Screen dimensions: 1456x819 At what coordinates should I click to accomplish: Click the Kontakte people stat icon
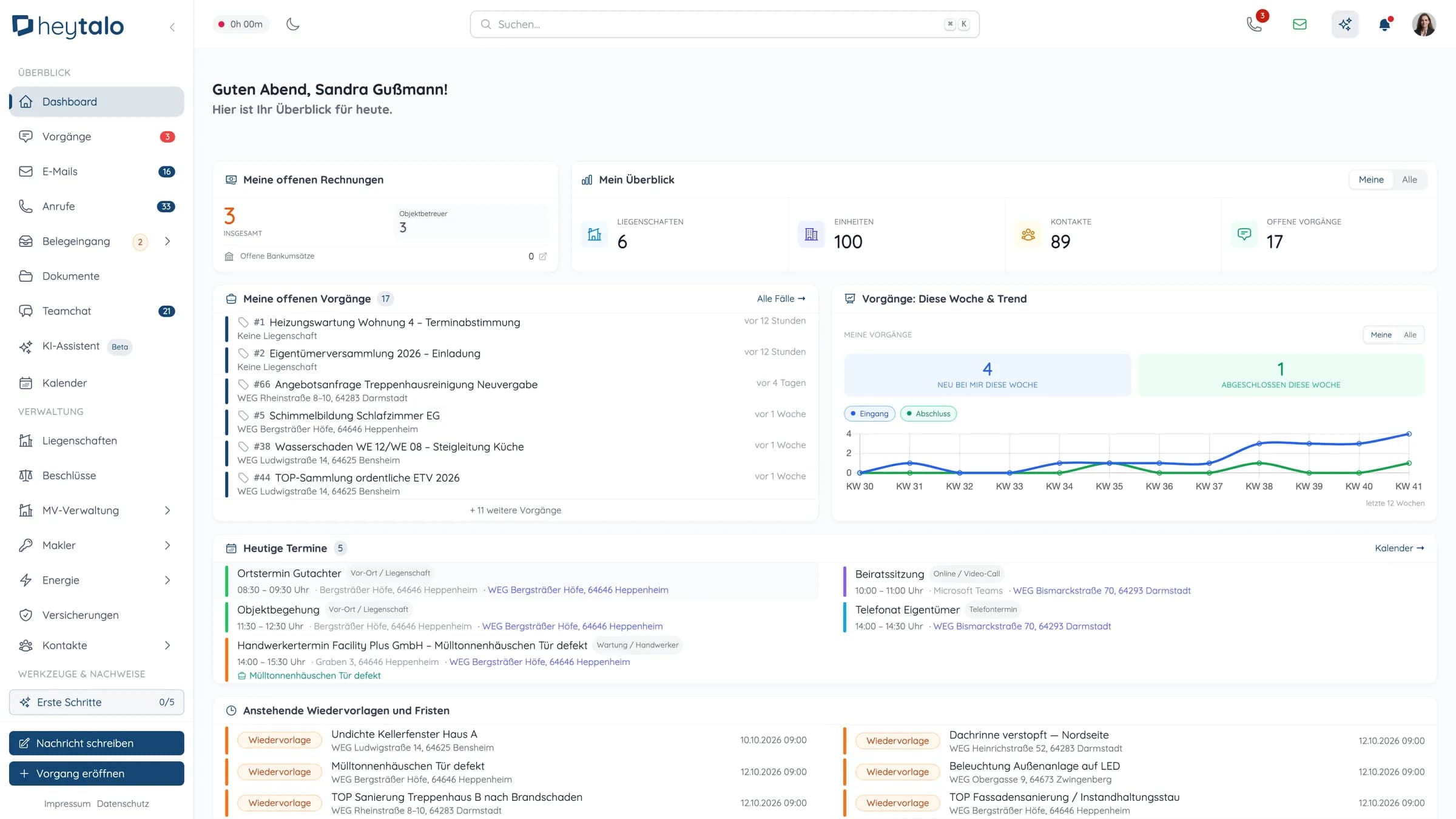1028,234
